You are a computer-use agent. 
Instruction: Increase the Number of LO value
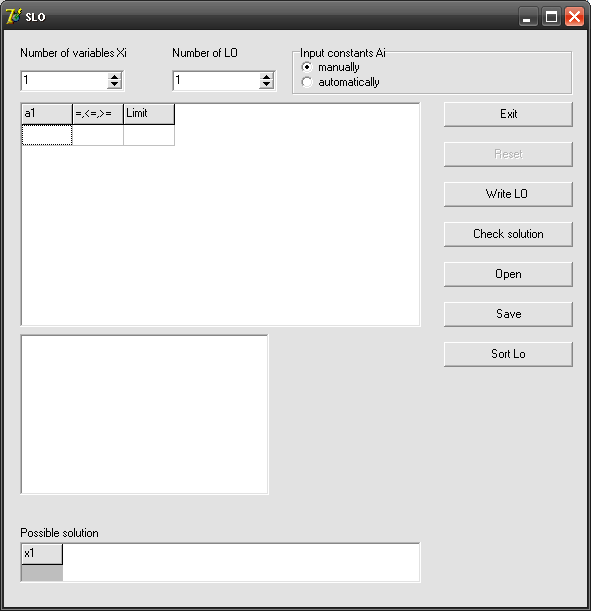pyautogui.click(x=266, y=77)
